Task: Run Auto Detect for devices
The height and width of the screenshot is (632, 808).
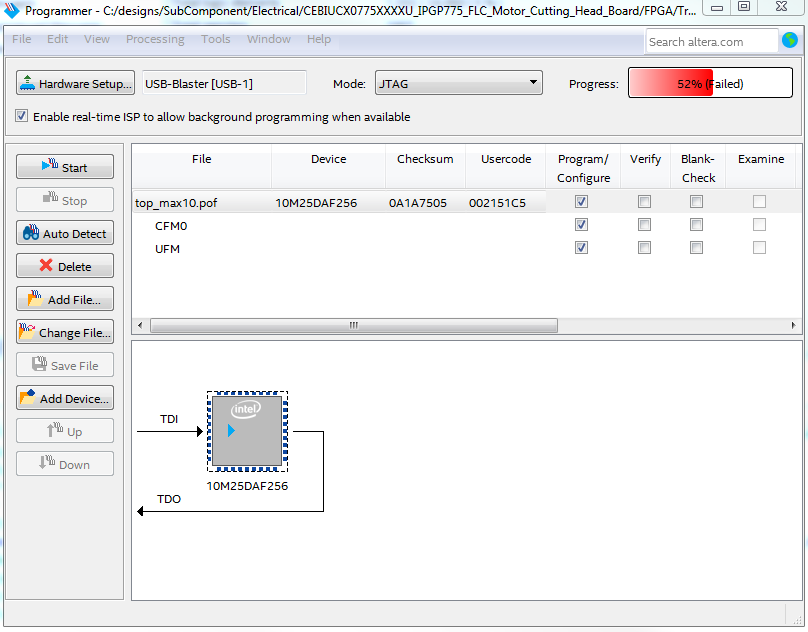Action: [65, 233]
